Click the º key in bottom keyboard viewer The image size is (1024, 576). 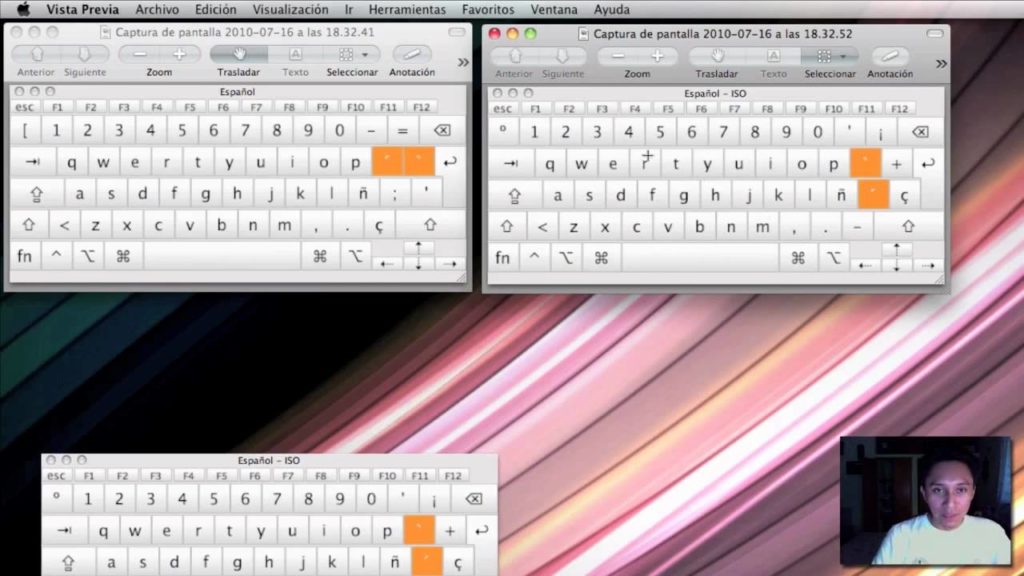point(57,500)
